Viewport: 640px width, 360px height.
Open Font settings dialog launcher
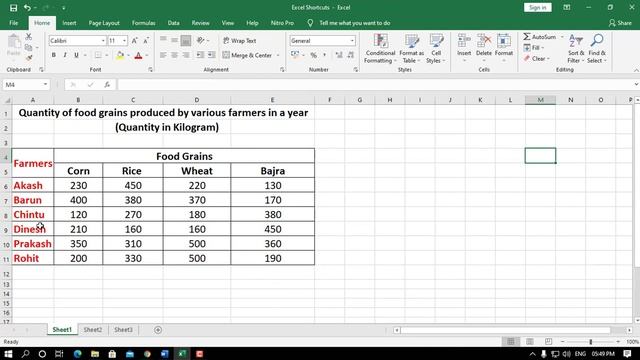[x=150, y=70]
